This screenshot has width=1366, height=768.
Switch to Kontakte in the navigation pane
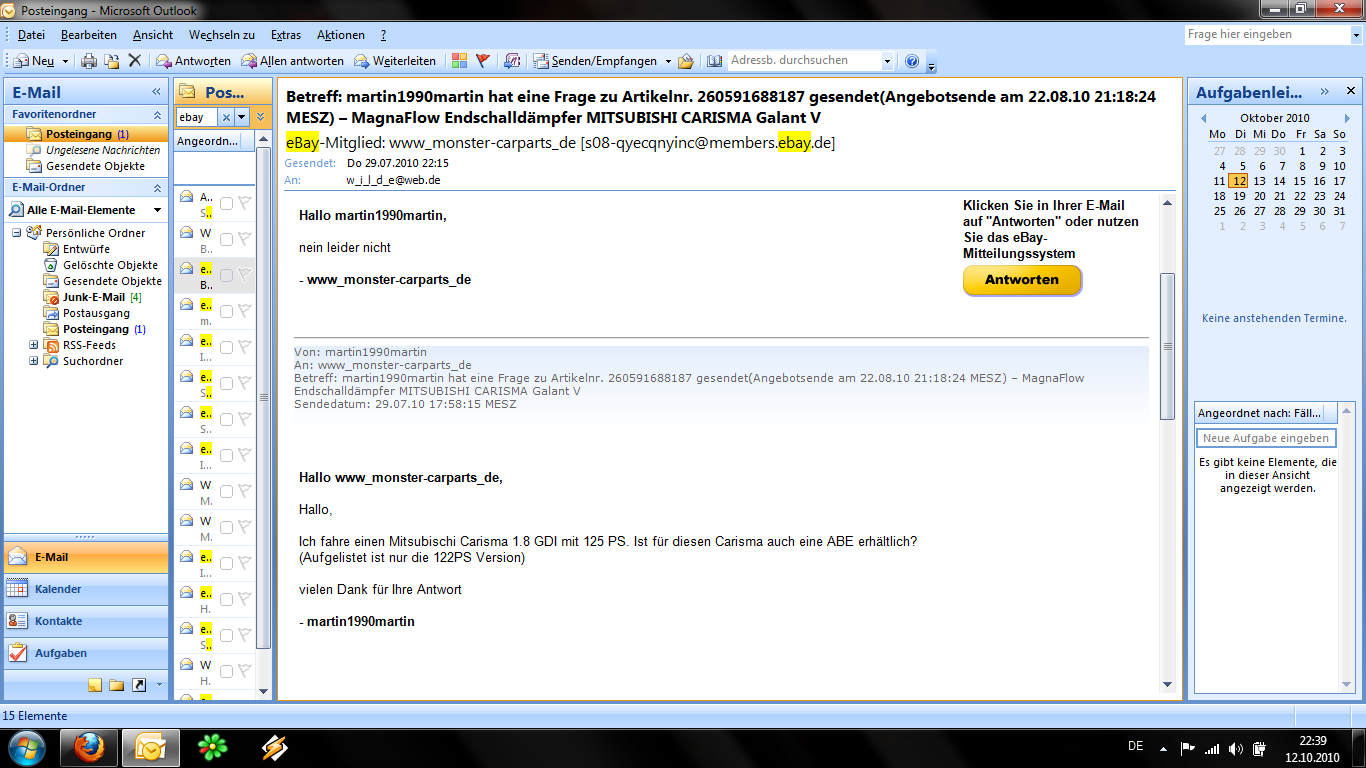pos(86,621)
